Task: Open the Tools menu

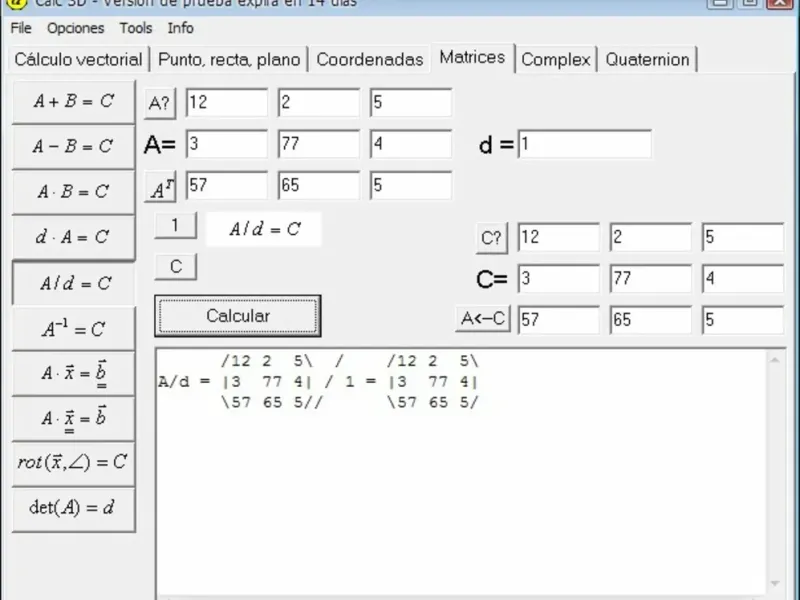Action: click(x=136, y=28)
